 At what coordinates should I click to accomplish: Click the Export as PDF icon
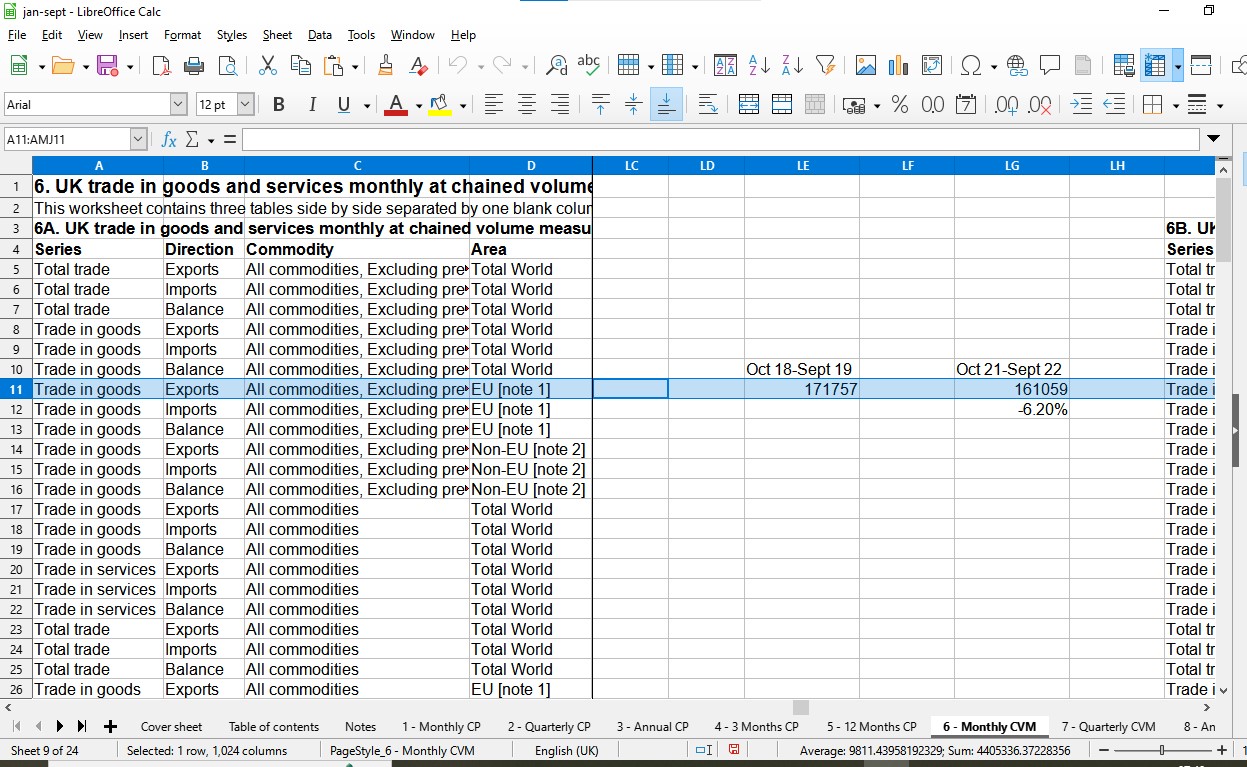(161, 66)
